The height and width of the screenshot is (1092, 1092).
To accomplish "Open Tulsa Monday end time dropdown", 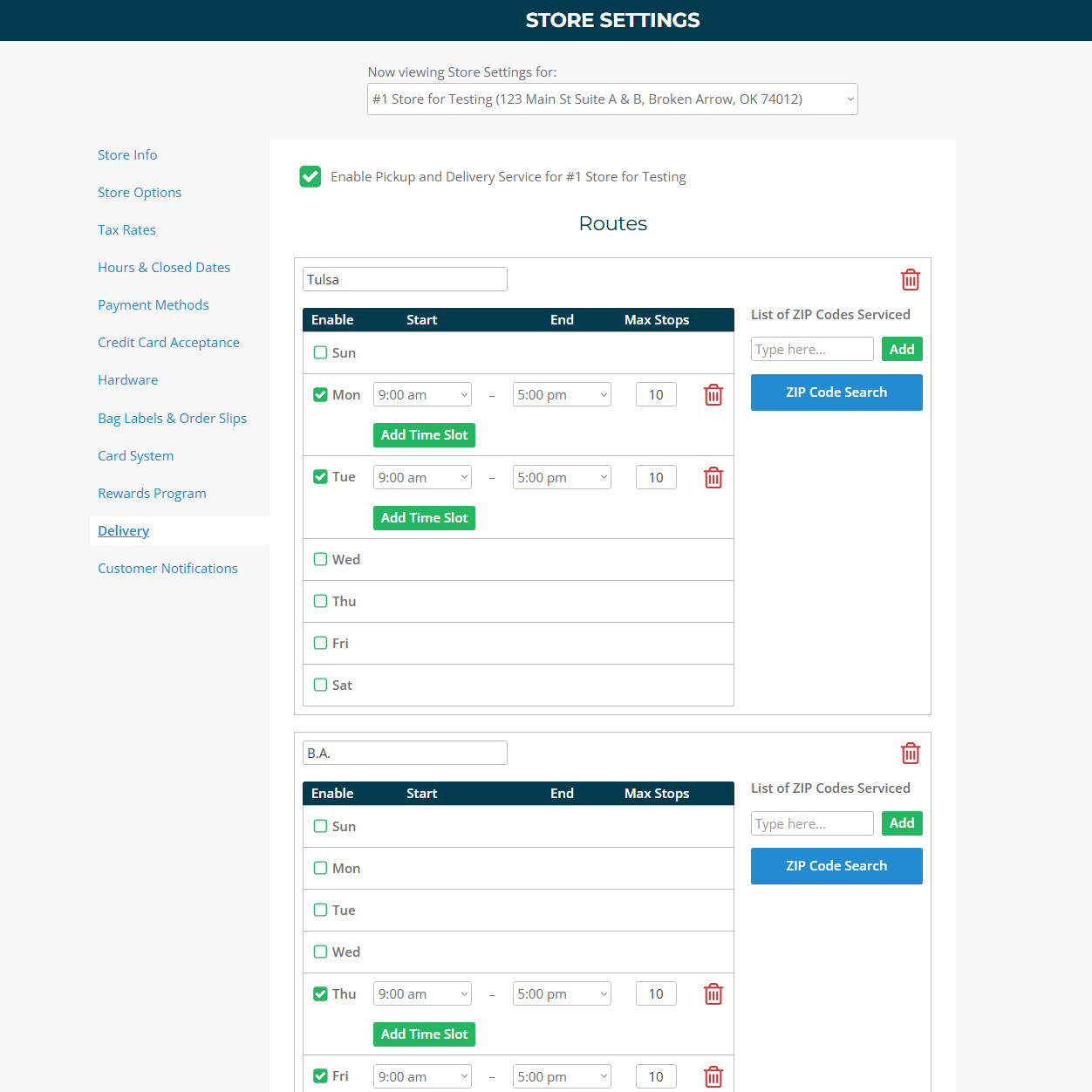I will click(x=562, y=394).
